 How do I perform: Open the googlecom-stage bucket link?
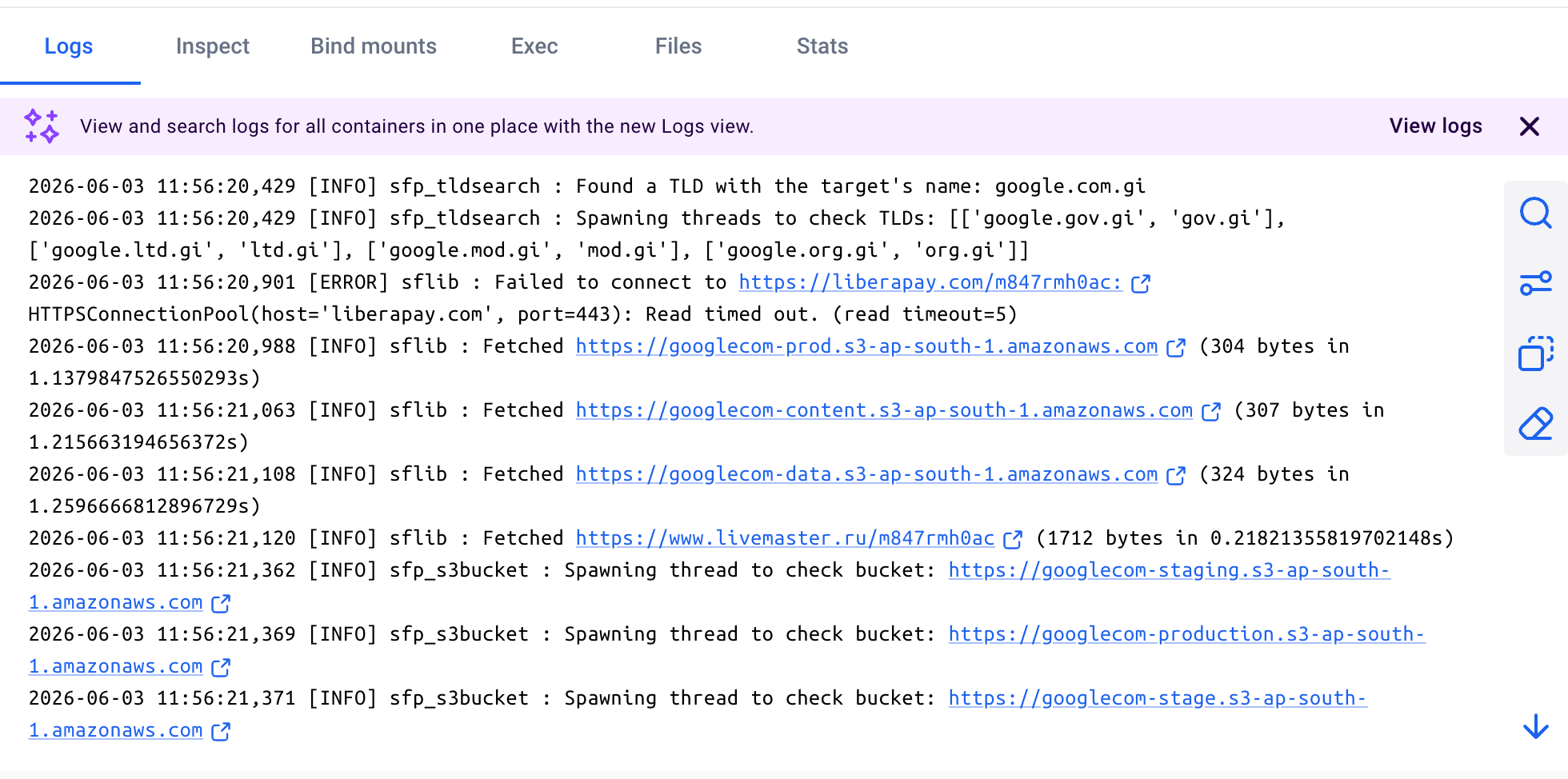(1158, 698)
